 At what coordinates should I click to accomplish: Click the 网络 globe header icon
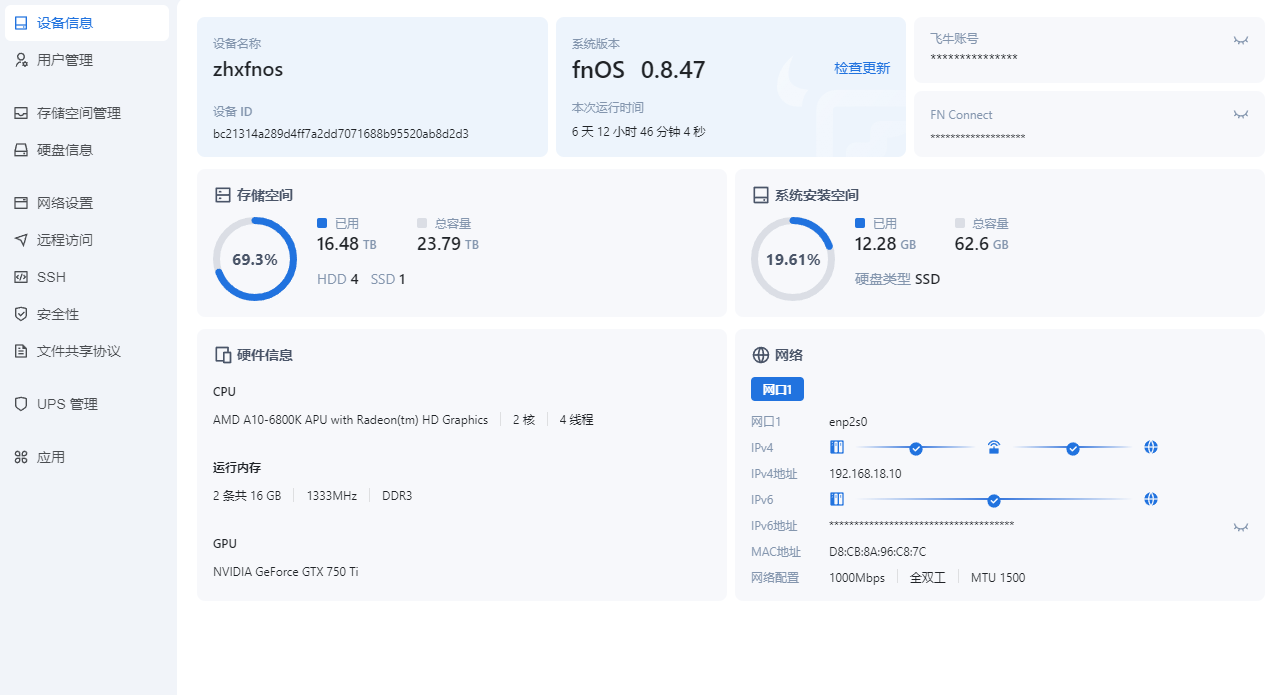(x=761, y=355)
